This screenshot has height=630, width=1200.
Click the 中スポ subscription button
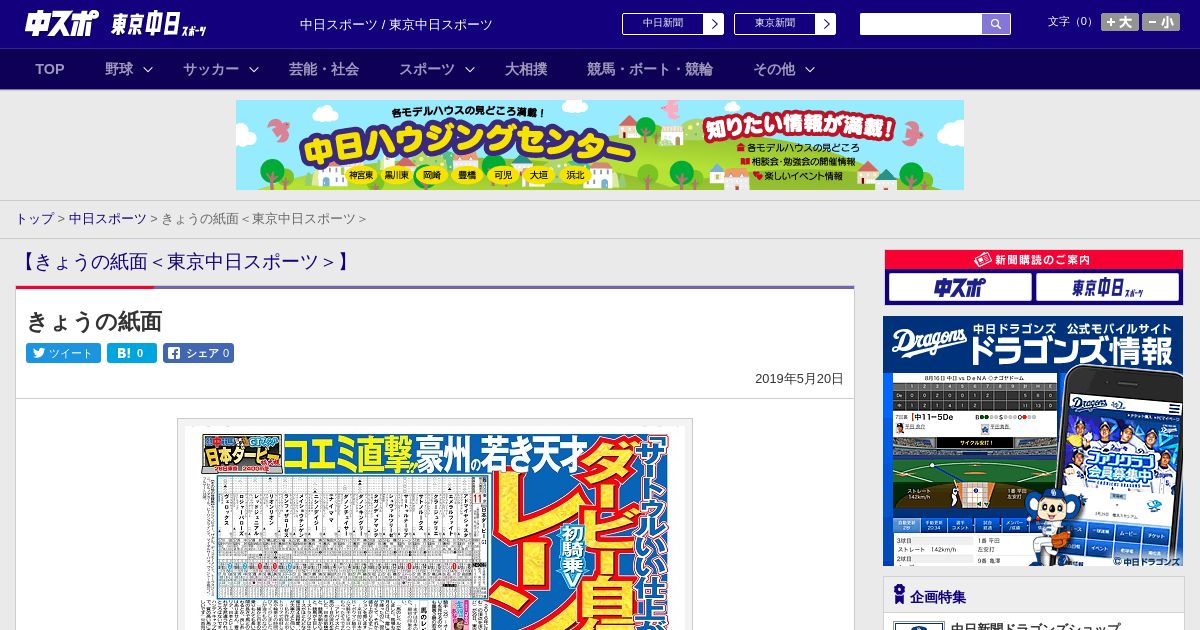(x=960, y=288)
